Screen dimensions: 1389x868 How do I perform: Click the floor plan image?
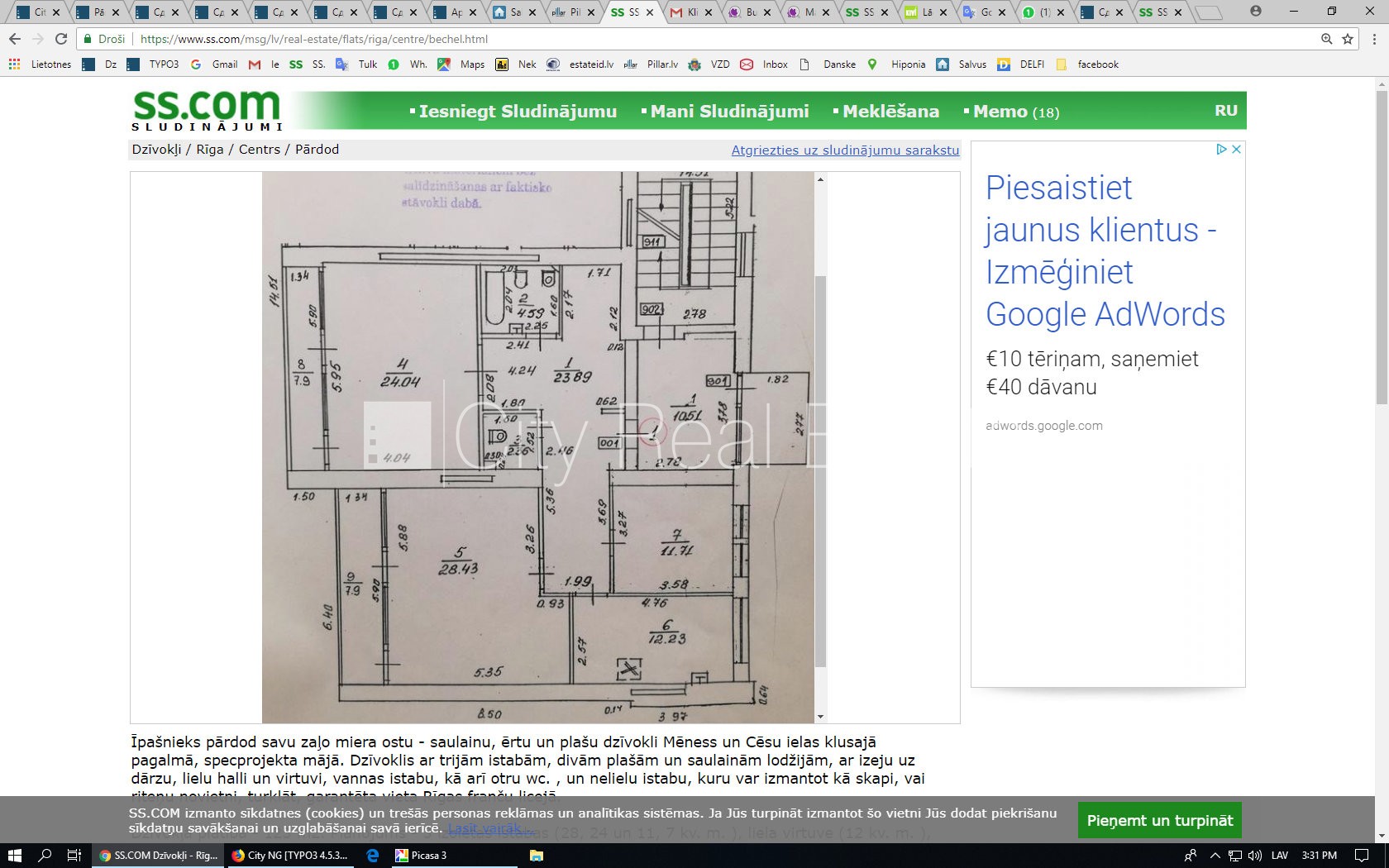click(x=538, y=447)
